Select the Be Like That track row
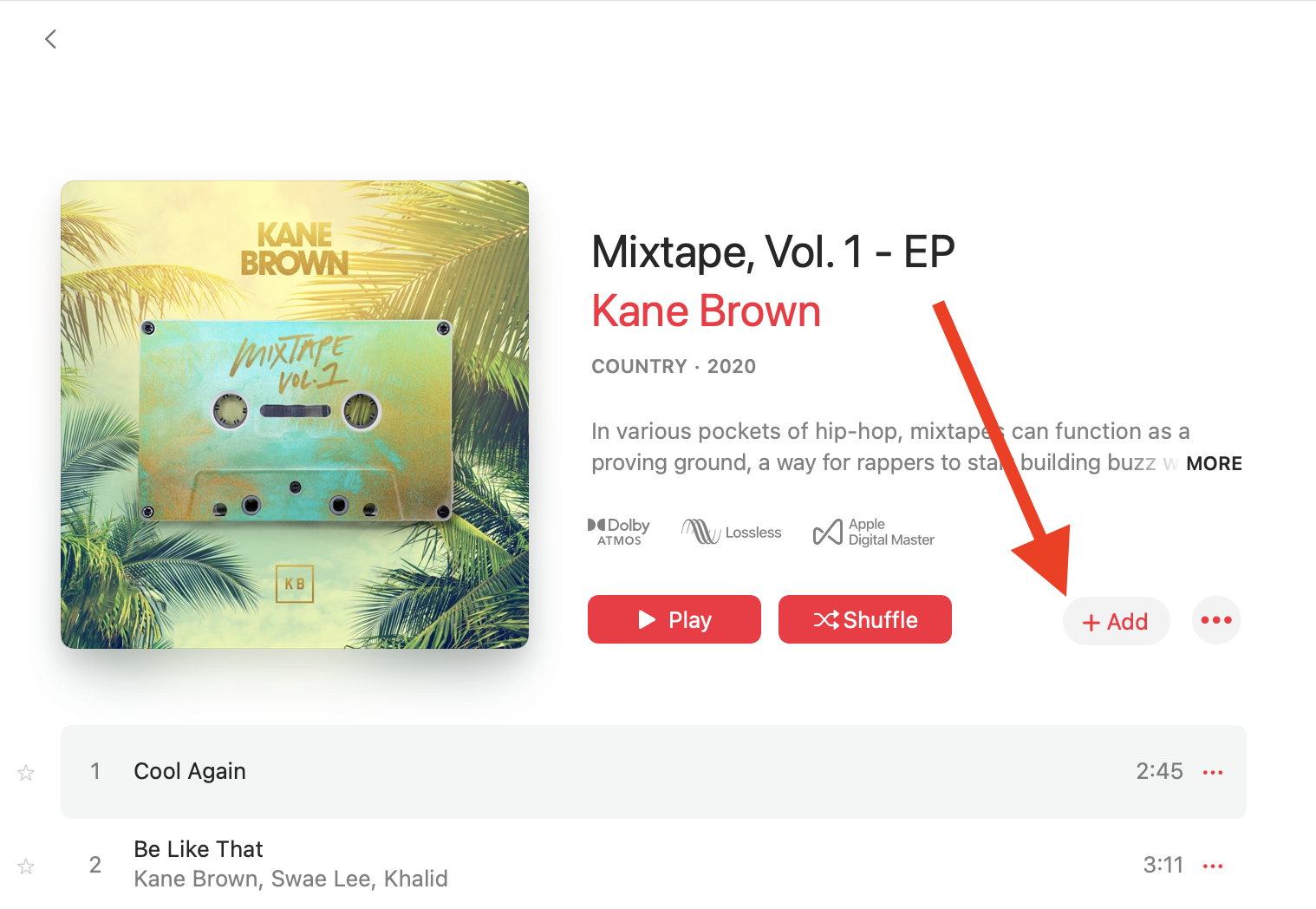This screenshot has width=1316, height=909. point(654,865)
